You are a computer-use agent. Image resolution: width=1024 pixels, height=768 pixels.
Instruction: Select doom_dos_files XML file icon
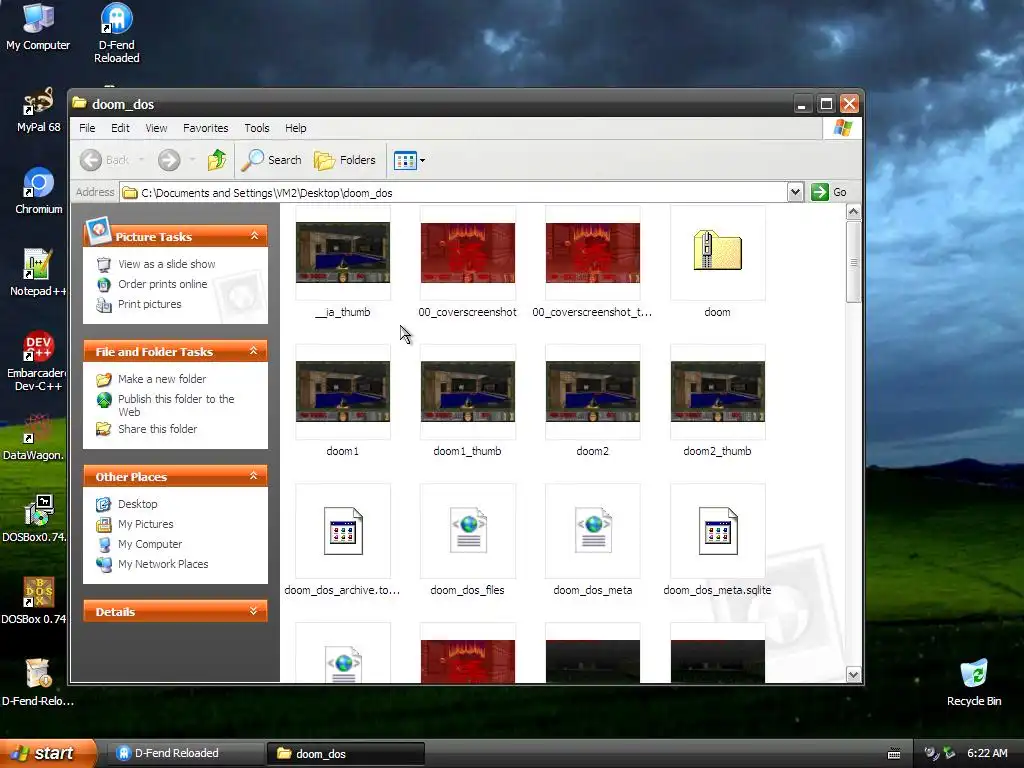tap(468, 531)
